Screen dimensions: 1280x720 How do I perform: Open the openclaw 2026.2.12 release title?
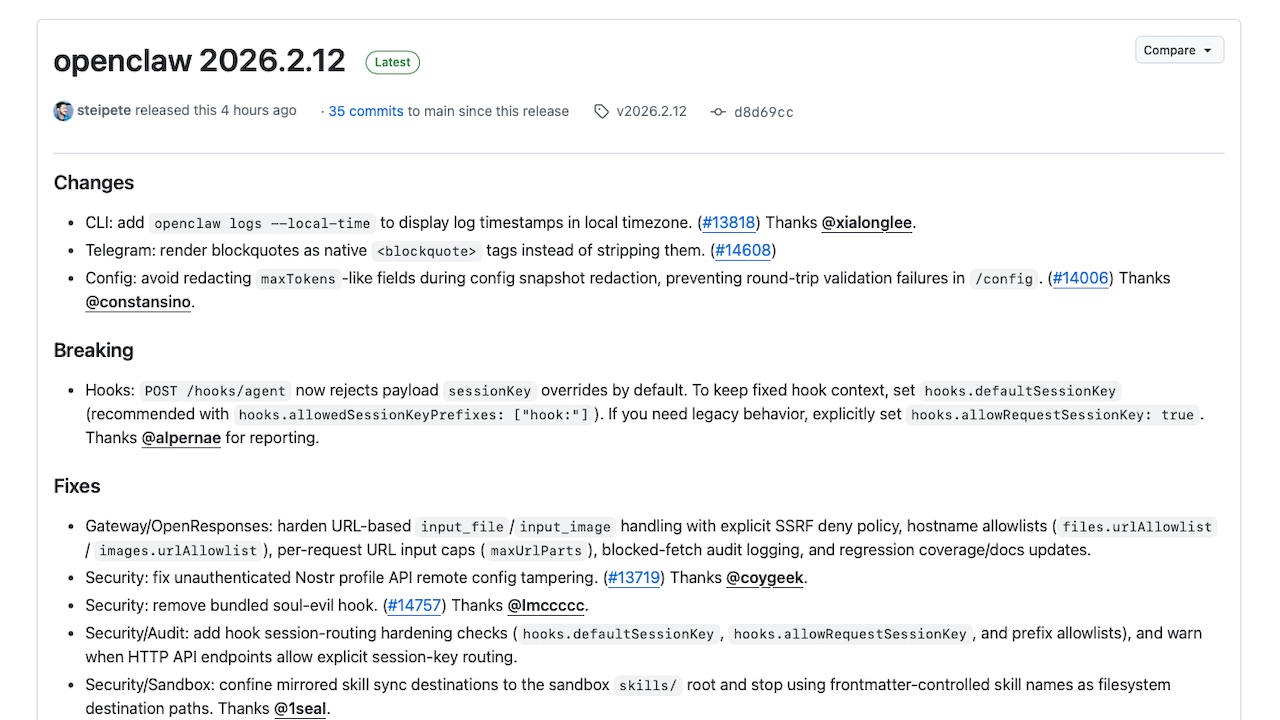point(199,61)
